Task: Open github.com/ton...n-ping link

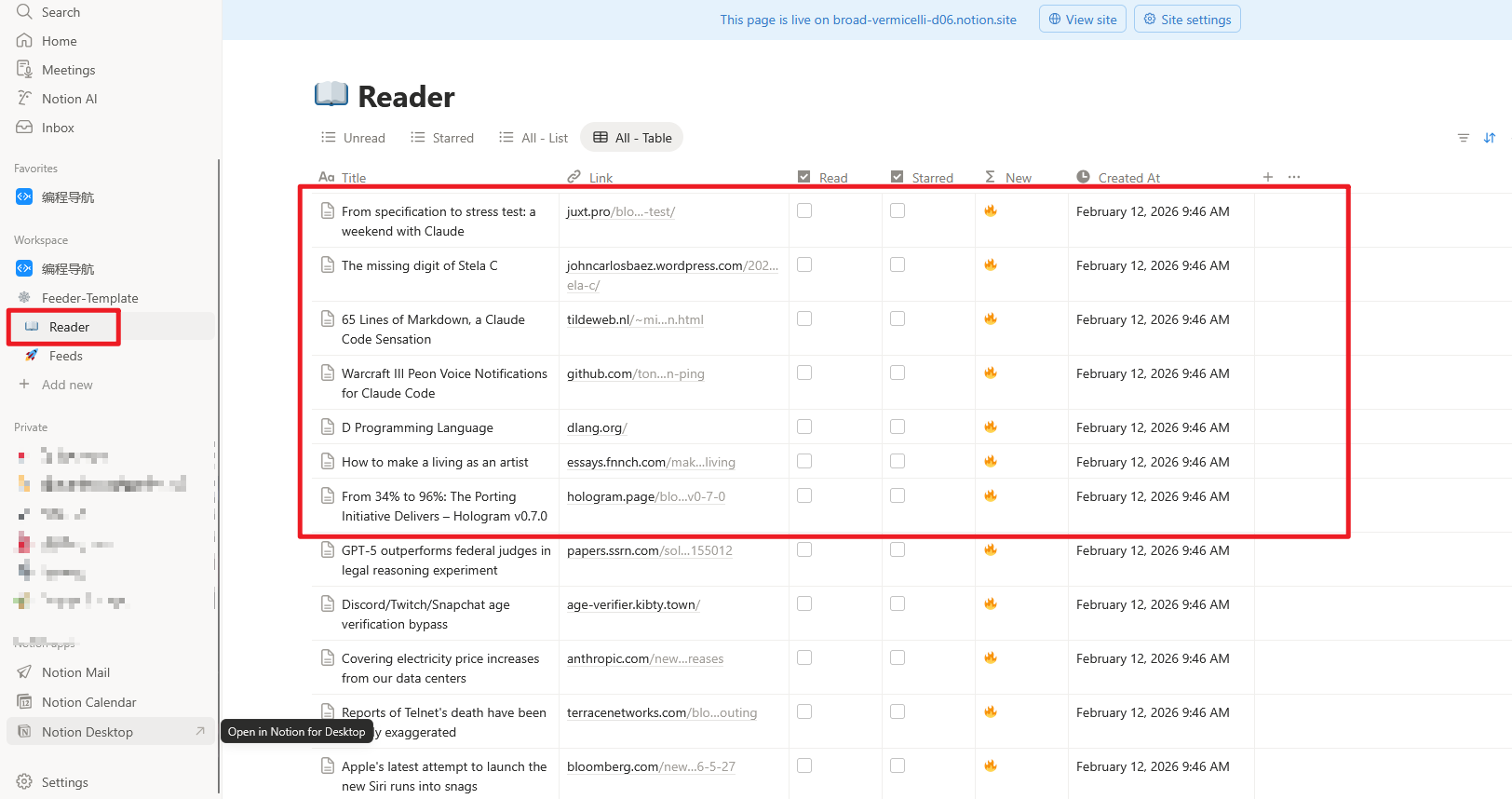Action: click(635, 373)
